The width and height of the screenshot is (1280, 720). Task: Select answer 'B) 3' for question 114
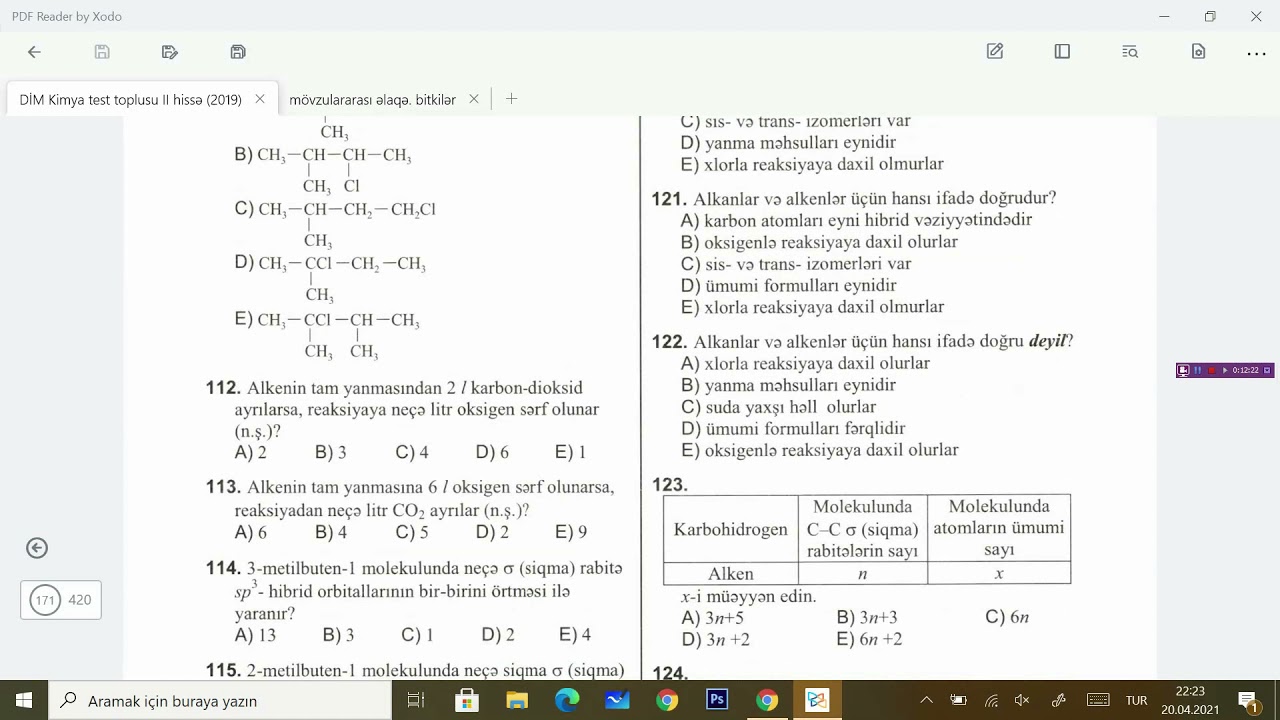click(339, 635)
